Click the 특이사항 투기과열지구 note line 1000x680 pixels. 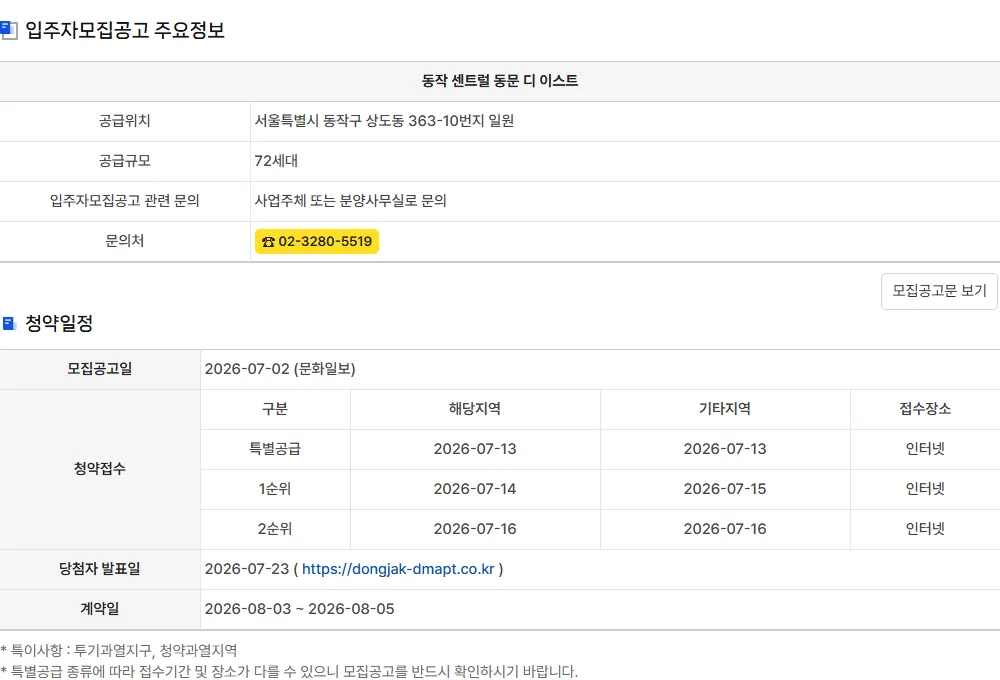(119, 651)
